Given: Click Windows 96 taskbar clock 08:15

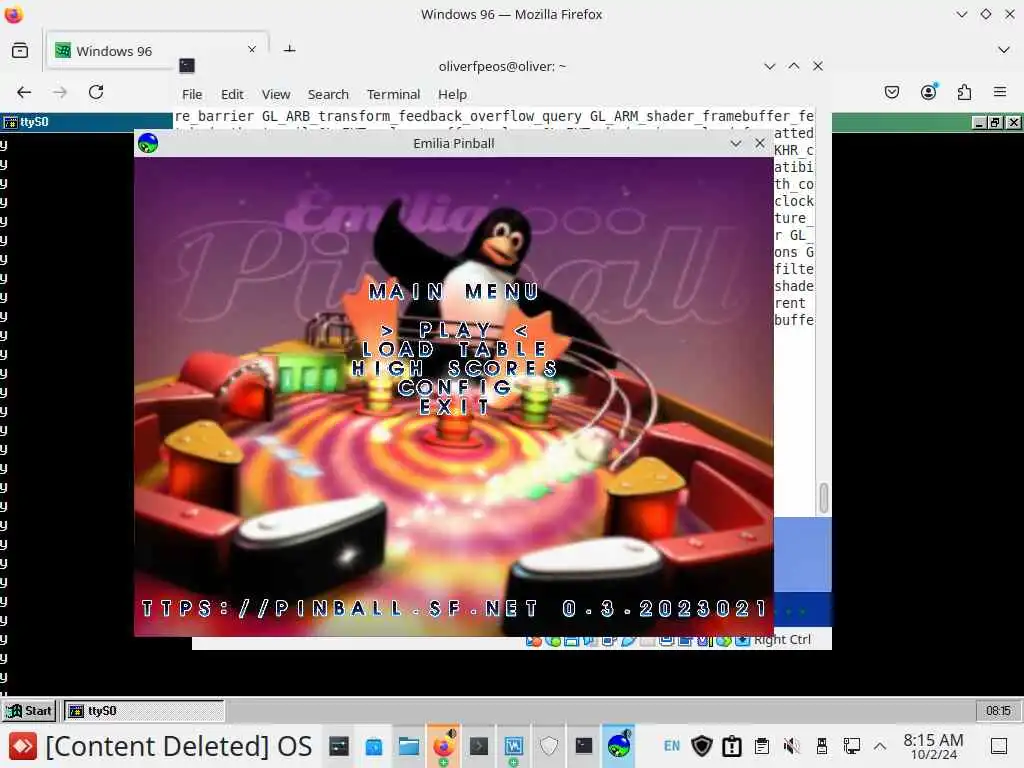Looking at the screenshot, I should pyautogui.click(x=998, y=711).
